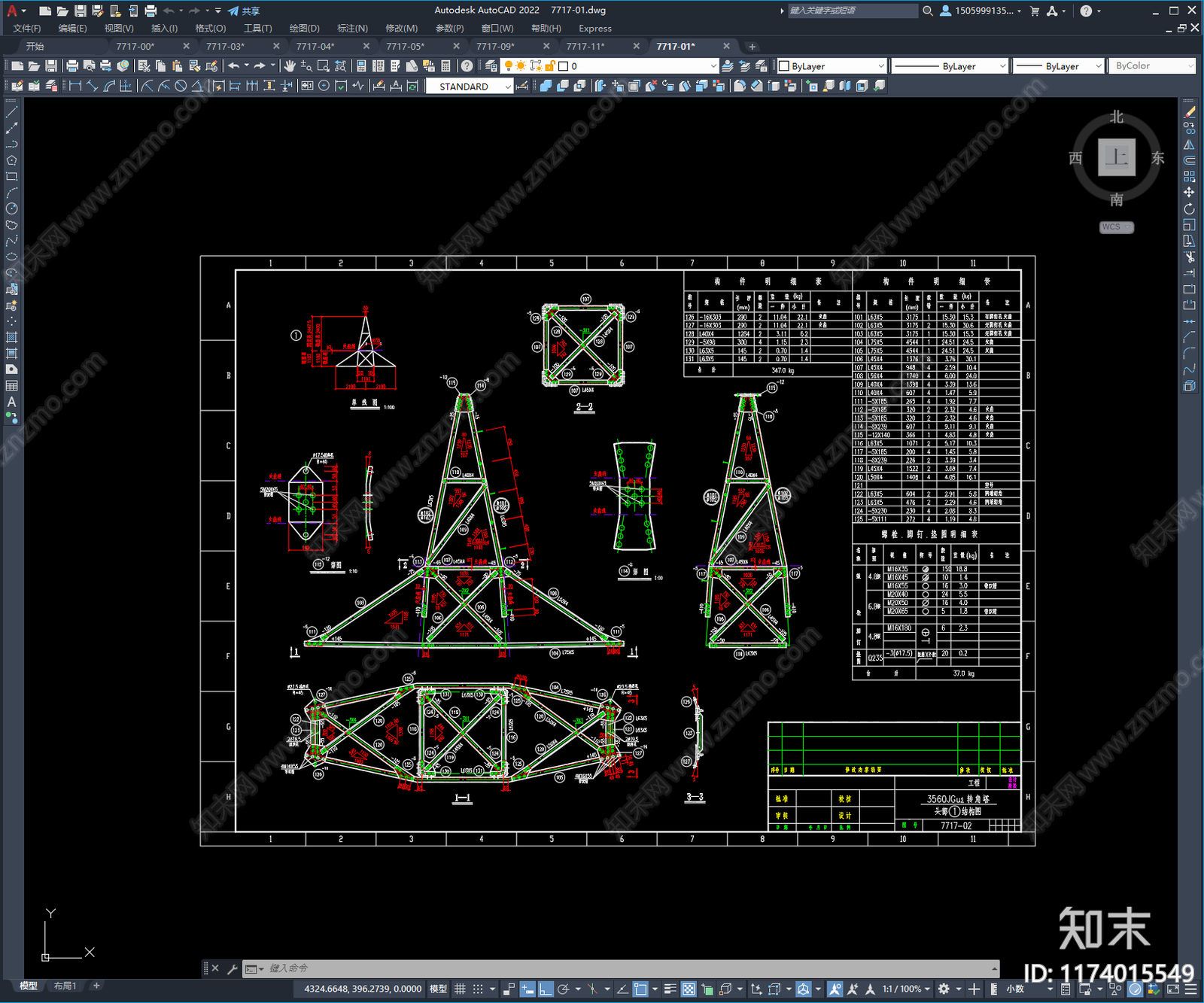
Task: Open the QuickCalc calculator tool
Action: point(445,66)
